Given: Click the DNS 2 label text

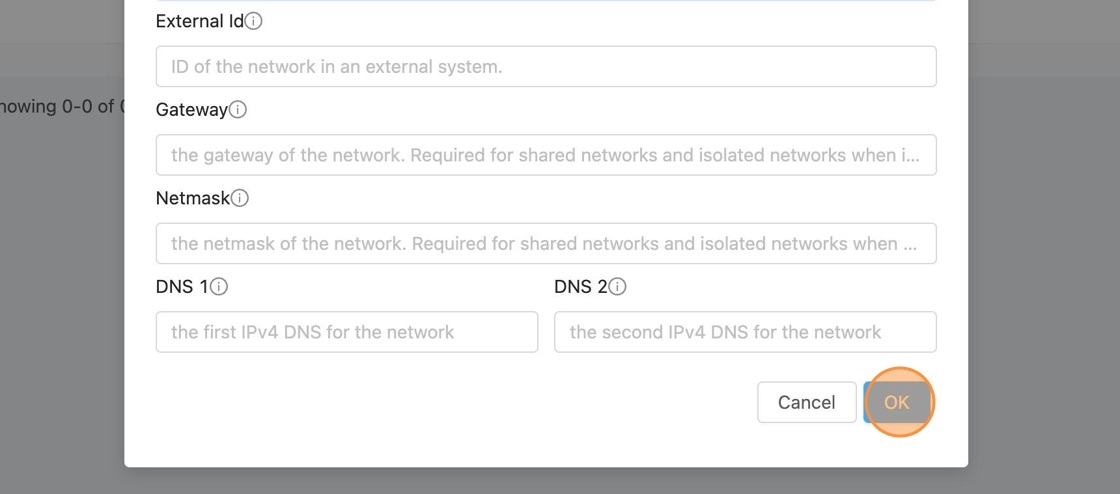Looking at the screenshot, I should (580, 287).
